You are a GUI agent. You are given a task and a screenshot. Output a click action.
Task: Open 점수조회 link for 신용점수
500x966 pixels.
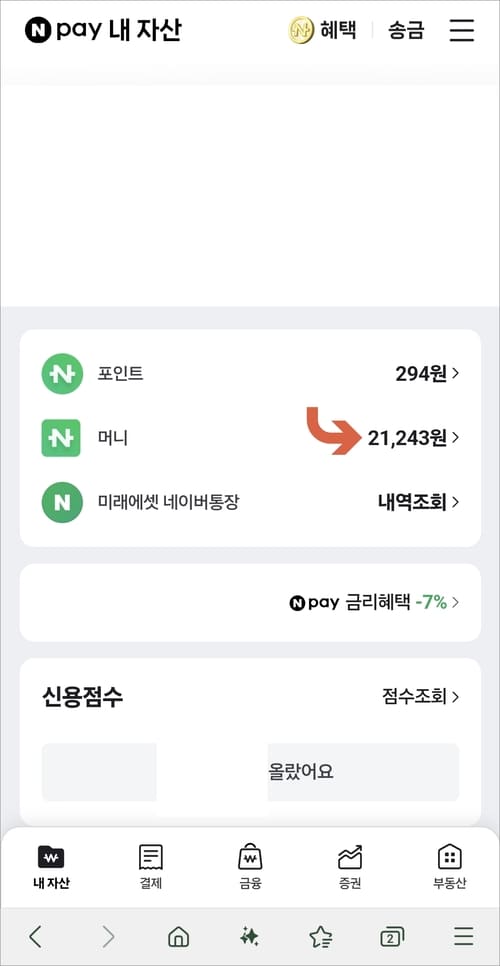tap(421, 697)
